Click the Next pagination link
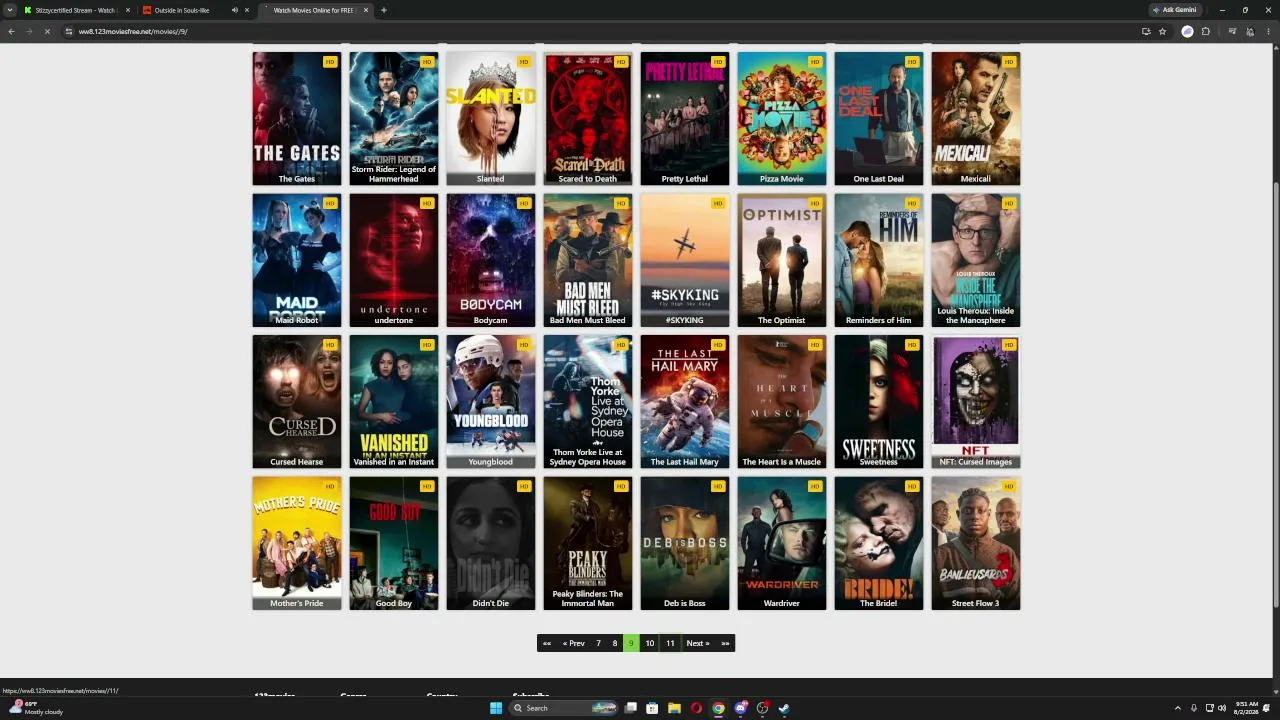 coord(698,643)
